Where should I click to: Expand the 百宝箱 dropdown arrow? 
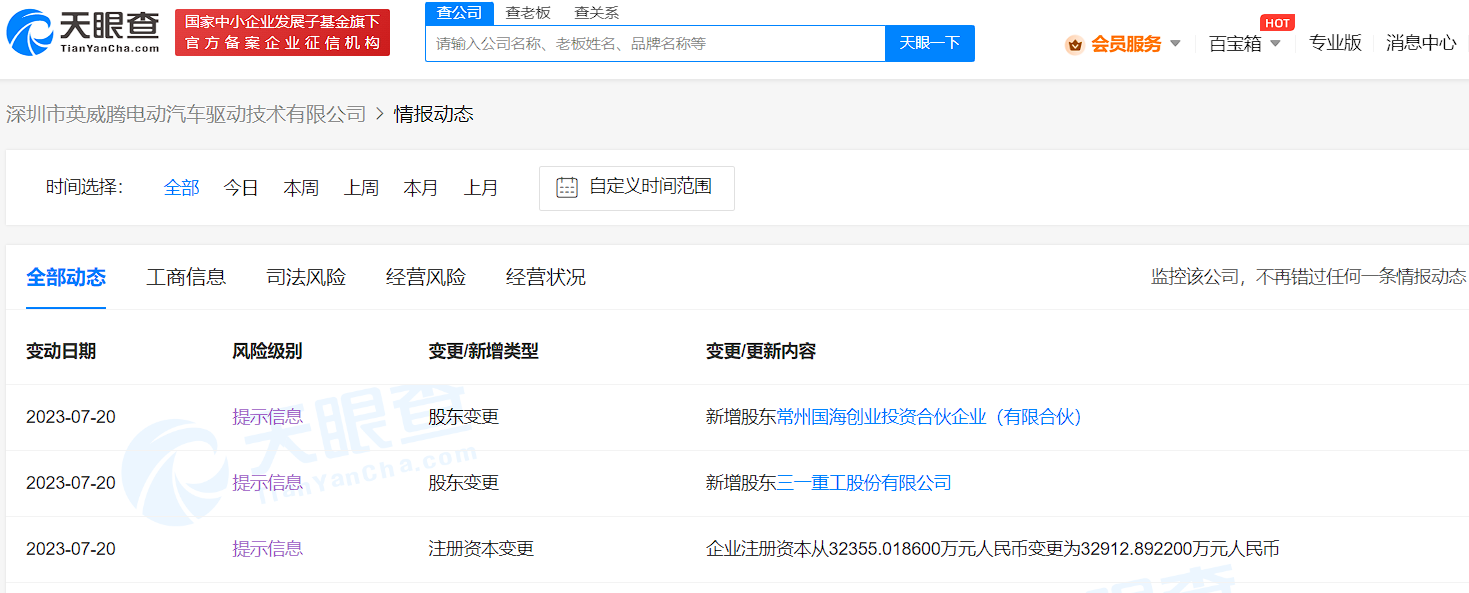point(1275,44)
